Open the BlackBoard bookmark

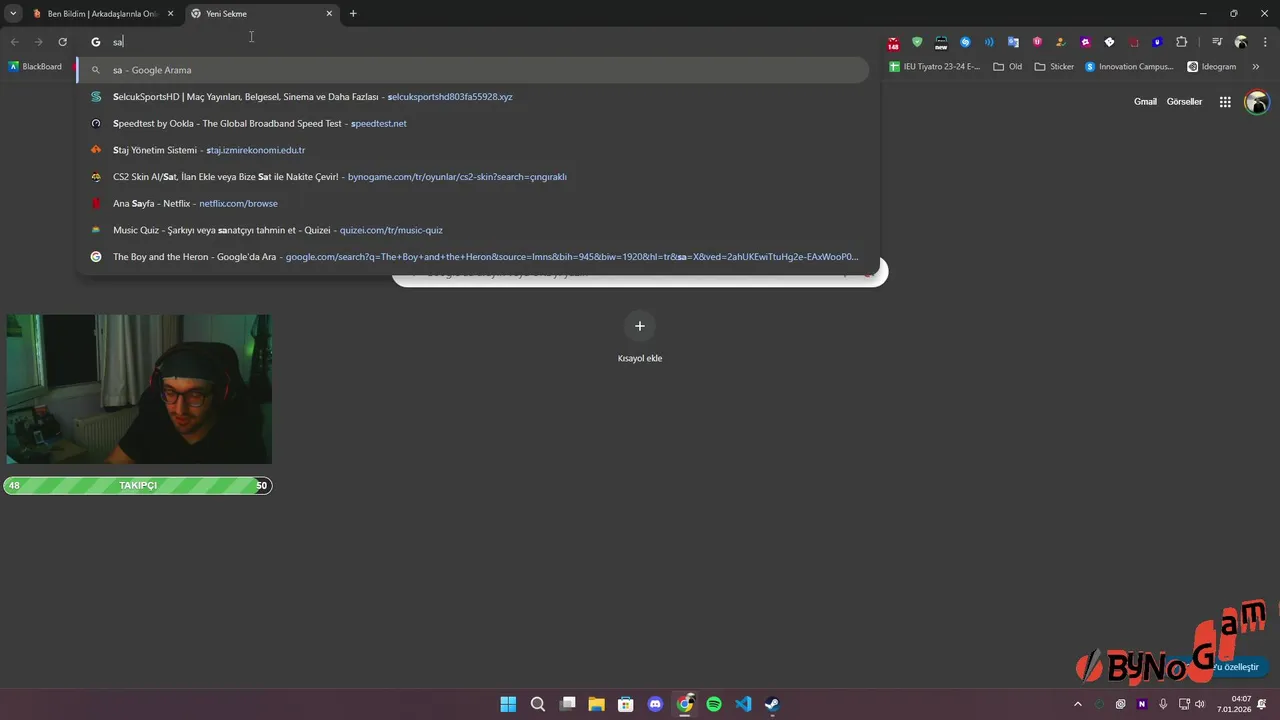pos(36,67)
